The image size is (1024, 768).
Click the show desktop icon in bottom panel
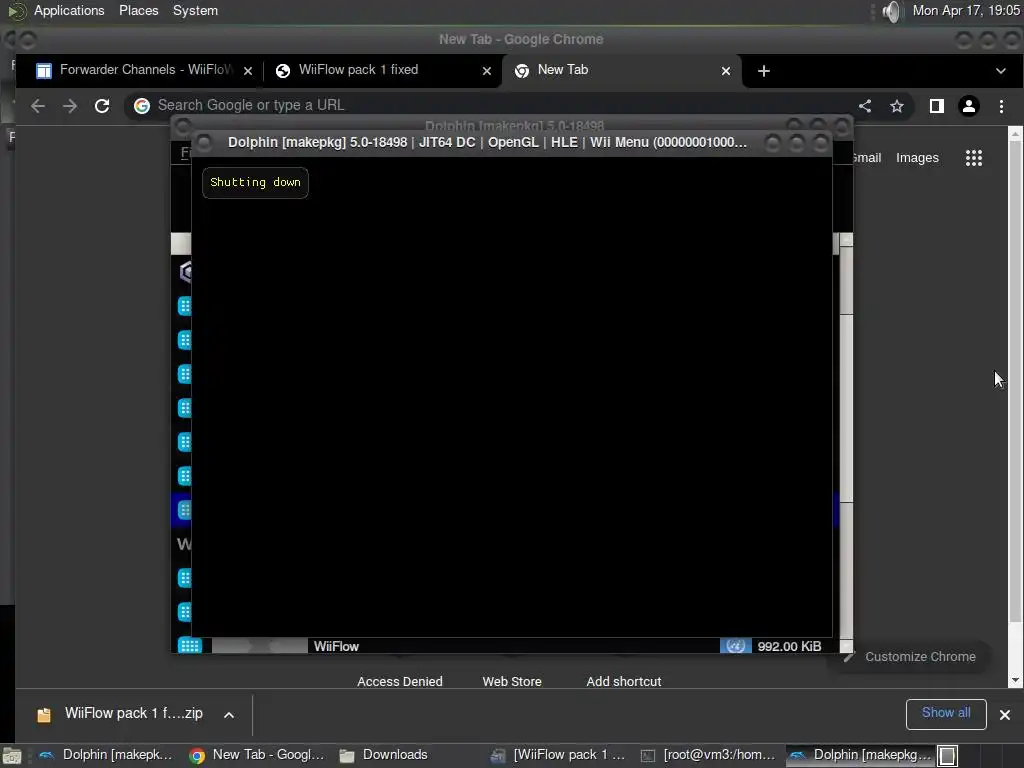pyautogui.click(x=12, y=756)
